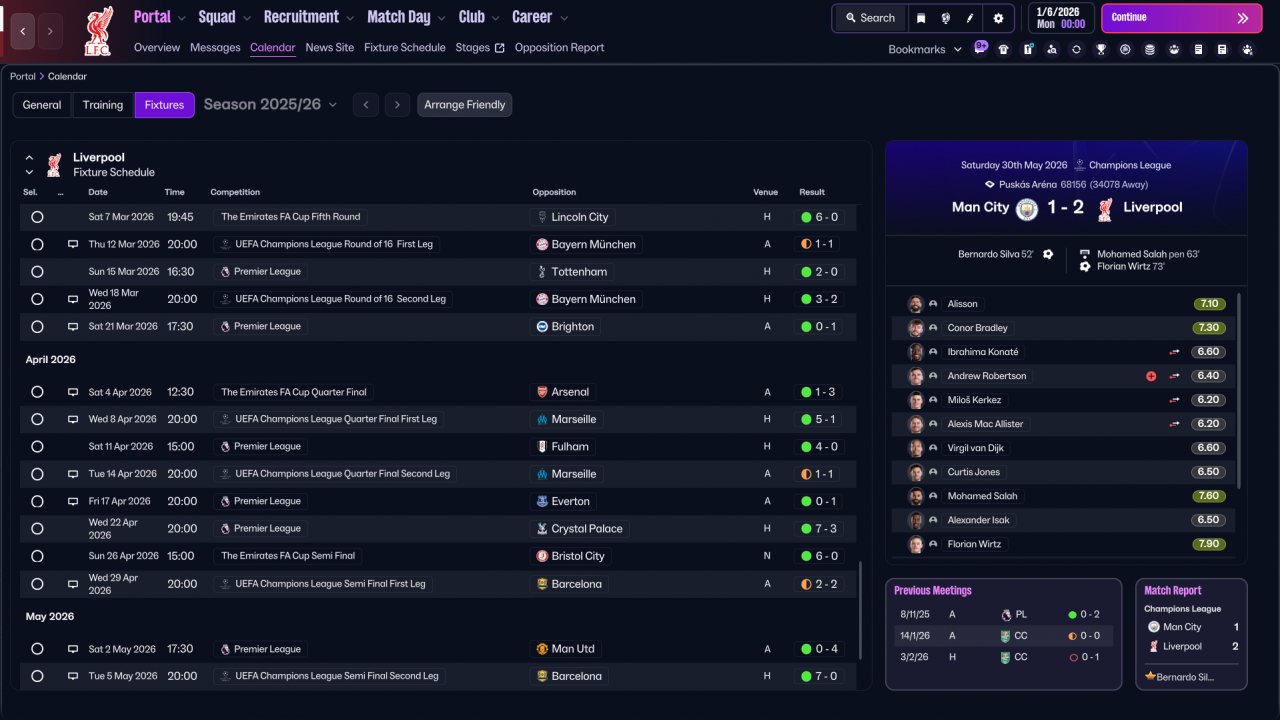Click the fixture list vertical scrollbar
This screenshot has height=720, width=1280.
click(x=859, y=610)
